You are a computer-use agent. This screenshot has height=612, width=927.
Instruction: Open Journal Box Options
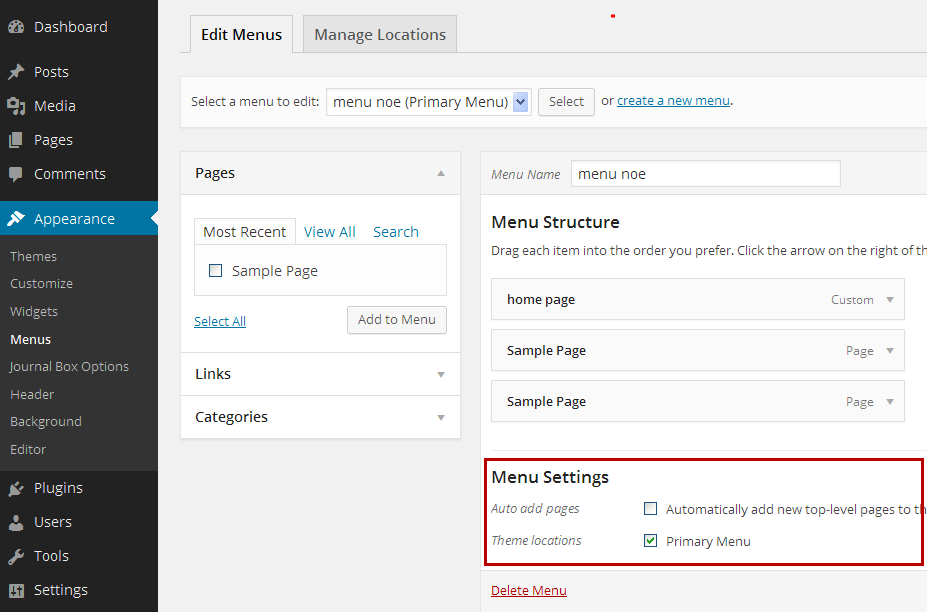click(x=69, y=367)
